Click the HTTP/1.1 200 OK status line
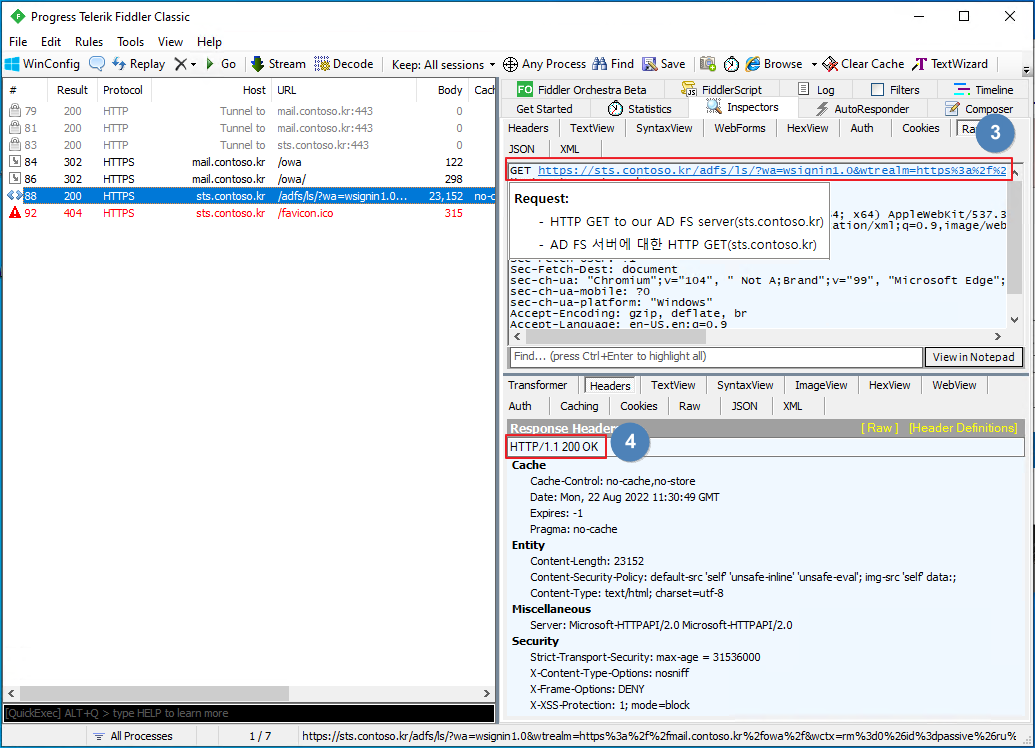The width and height of the screenshot is (1035, 748). 554,447
